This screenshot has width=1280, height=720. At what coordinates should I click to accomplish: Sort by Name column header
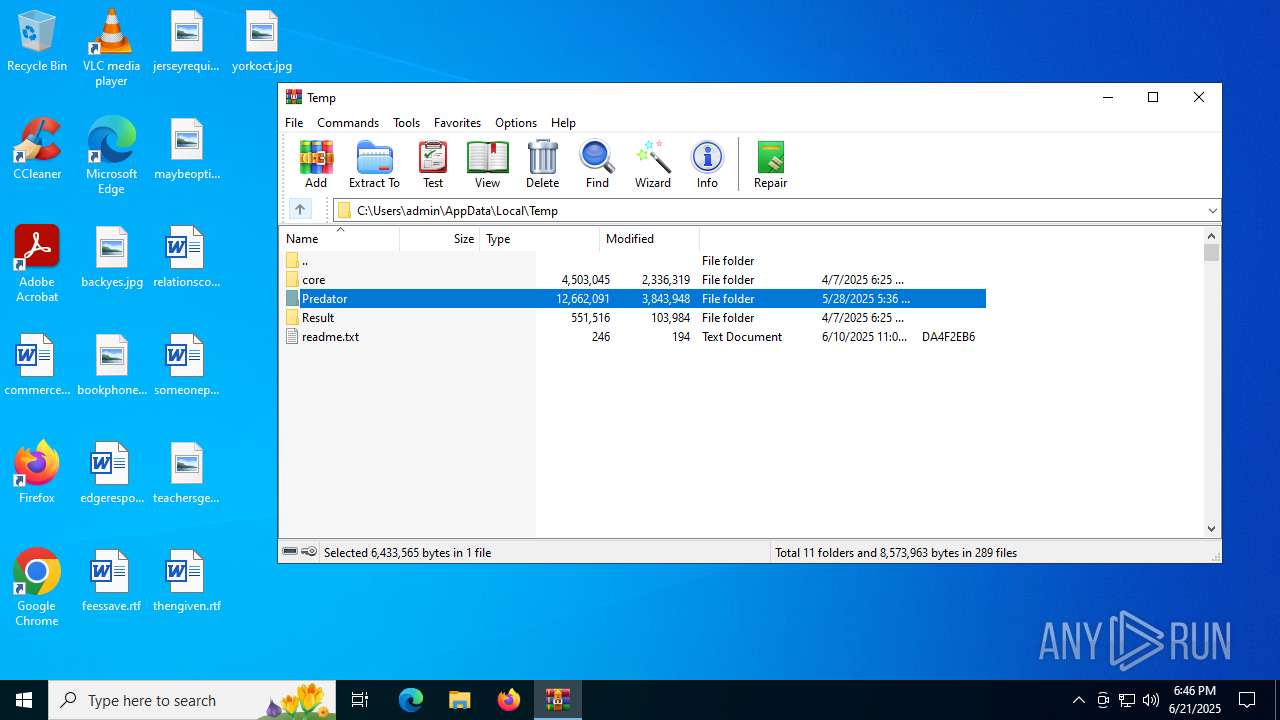click(339, 239)
